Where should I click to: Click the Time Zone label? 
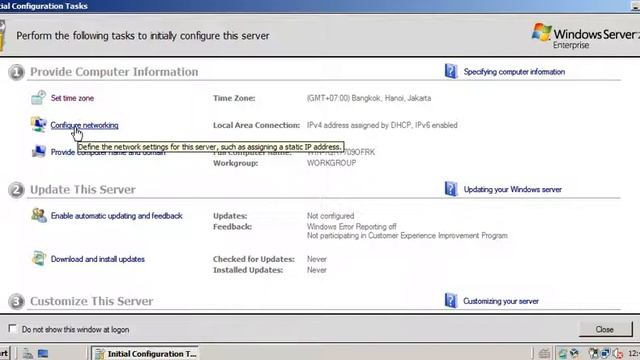pos(234,98)
